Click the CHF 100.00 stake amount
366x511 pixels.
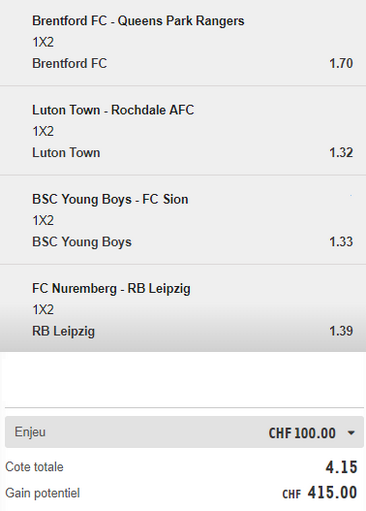coord(302,433)
